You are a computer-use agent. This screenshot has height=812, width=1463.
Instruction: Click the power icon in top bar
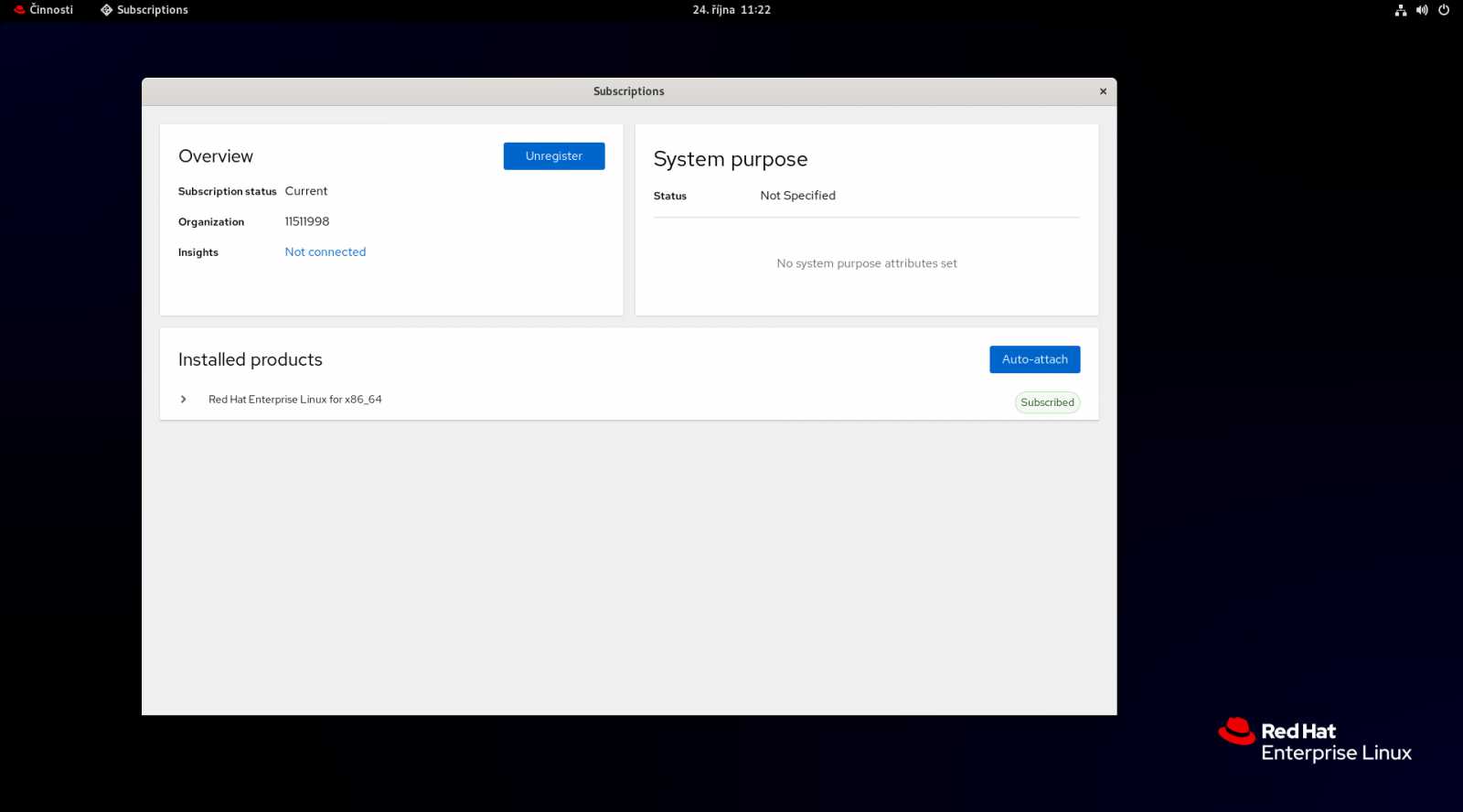point(1444,10)
